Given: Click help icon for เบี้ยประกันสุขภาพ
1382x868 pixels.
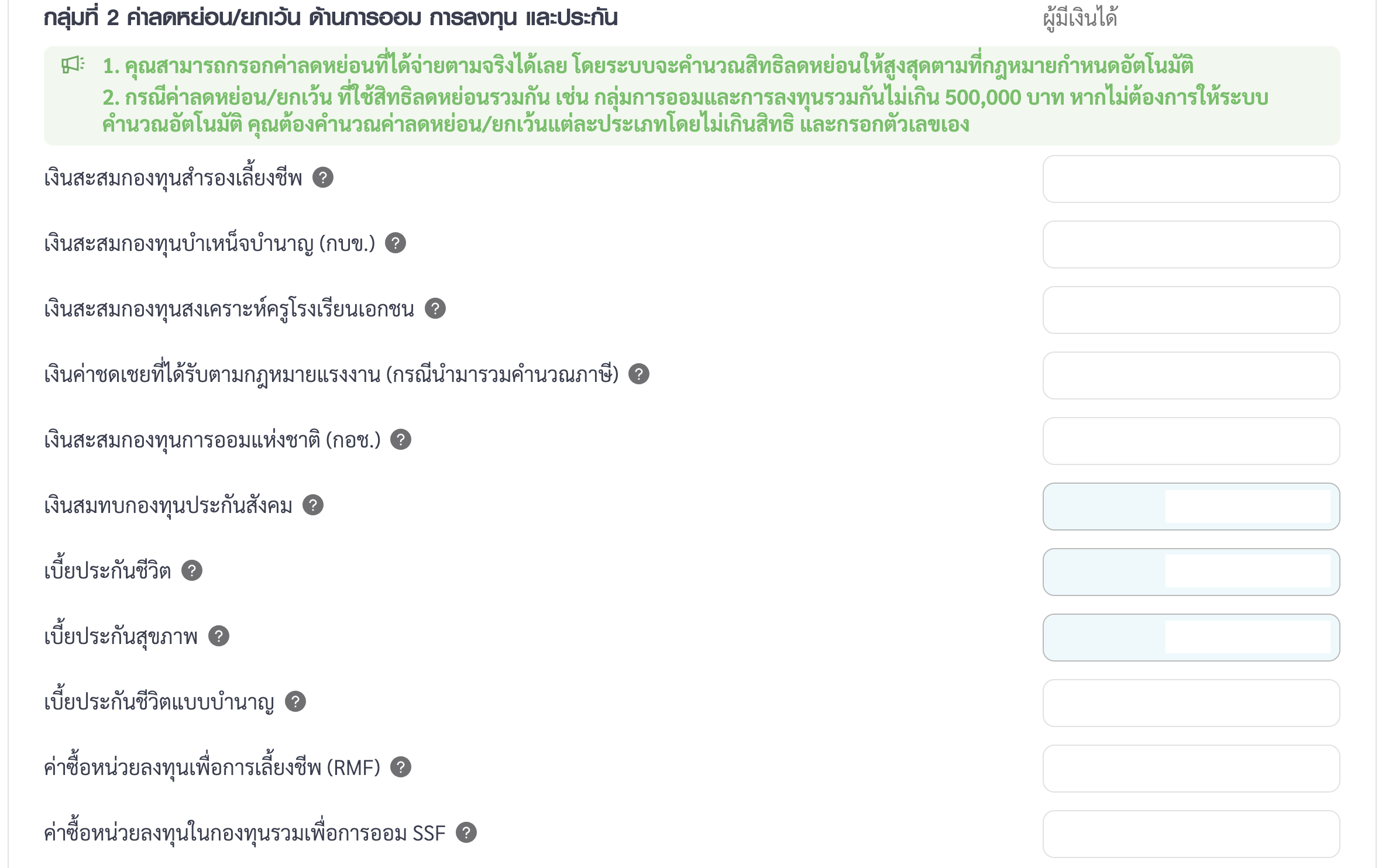Looking at the screenshot, I should point(219,636).
